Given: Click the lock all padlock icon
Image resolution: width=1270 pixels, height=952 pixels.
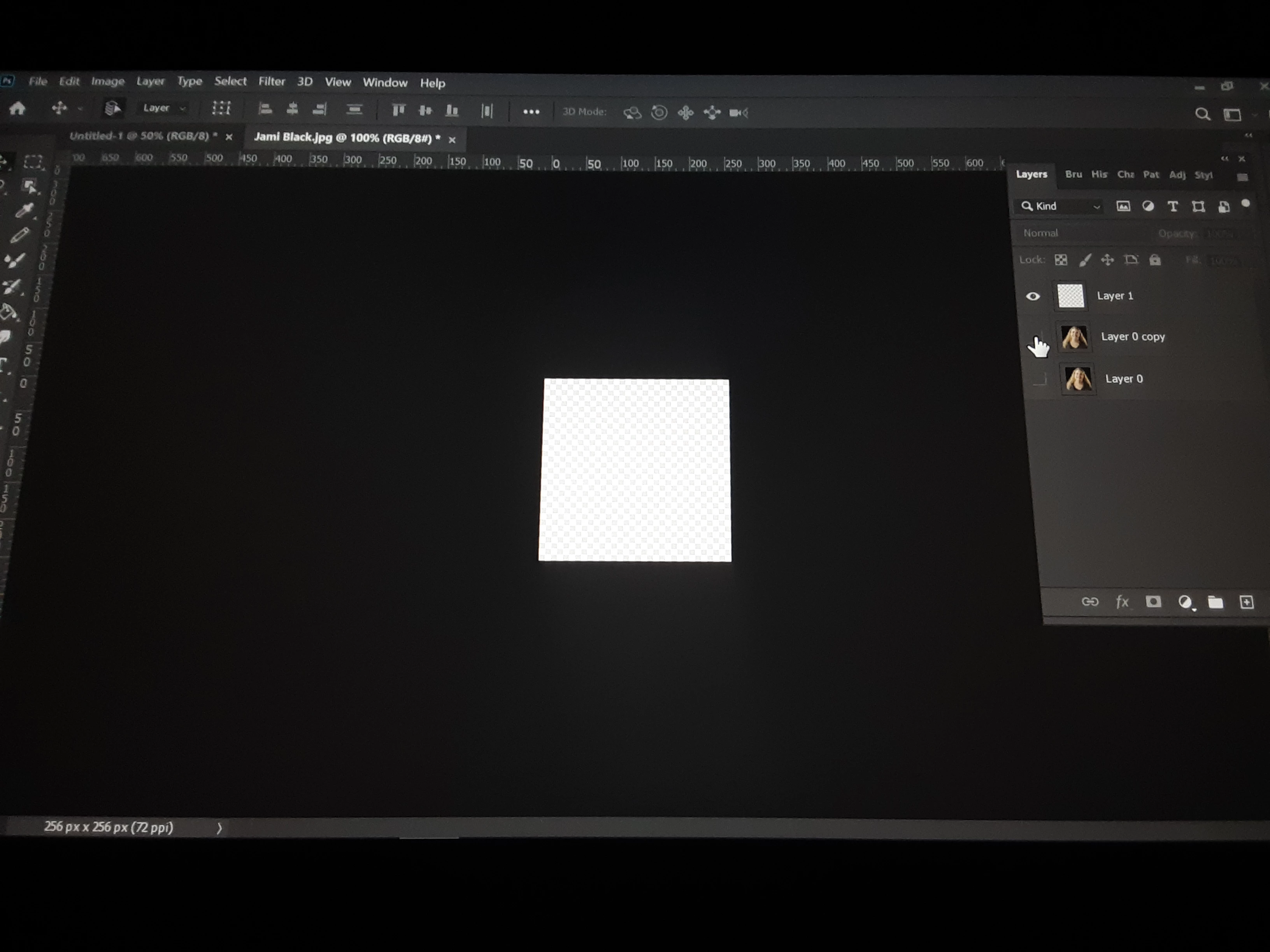Looking at the screenshot, I should [x=1155, y=260].
